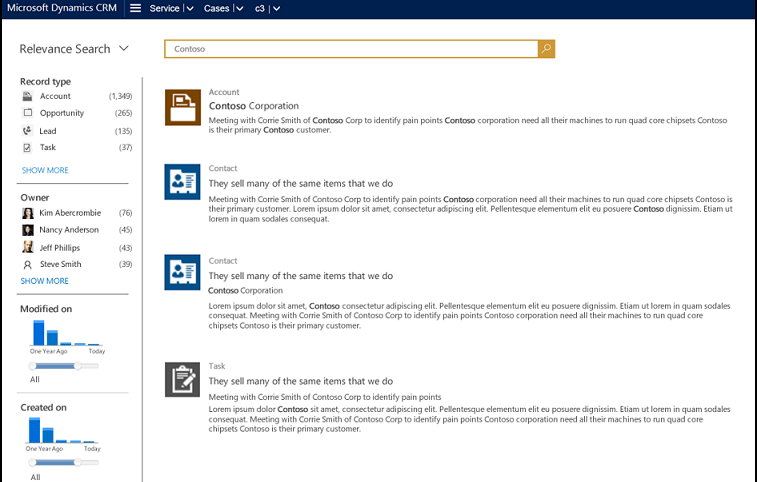Expand the Relevance Search dropdown

pos(124,48)
